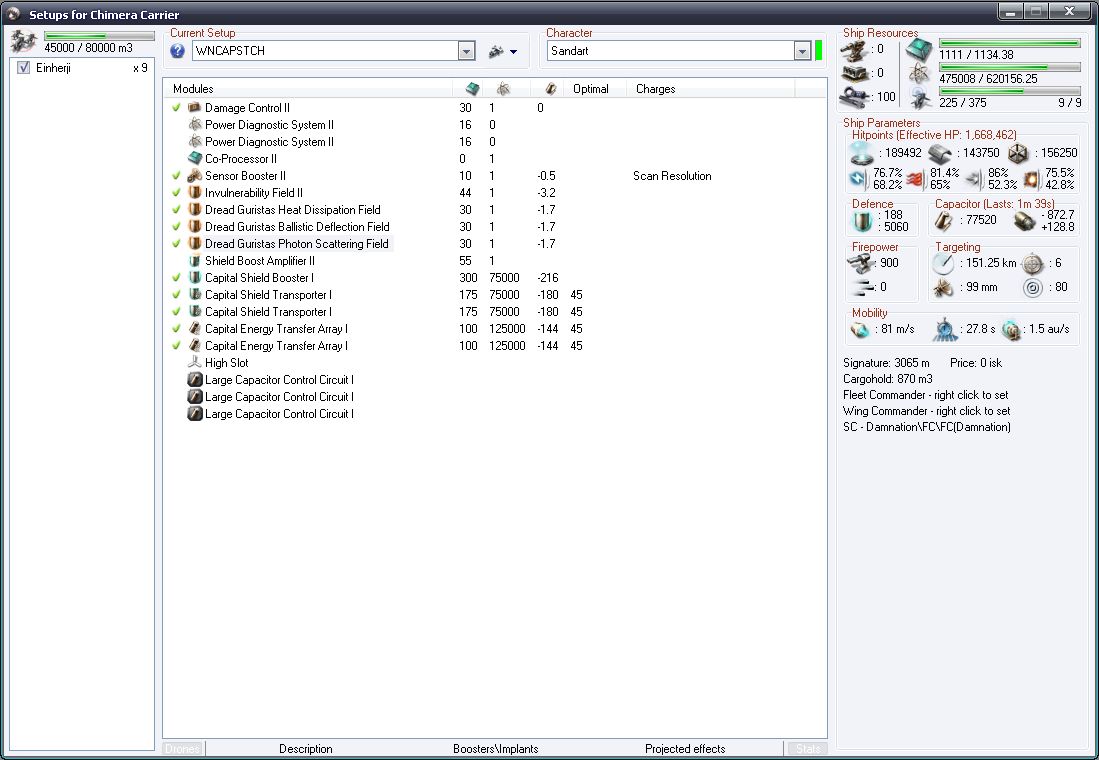The image size is (1099, 760).
Task: Toggle first Capital Energy Transfer Array I checkmark
Action: click(x=176, y=328)
